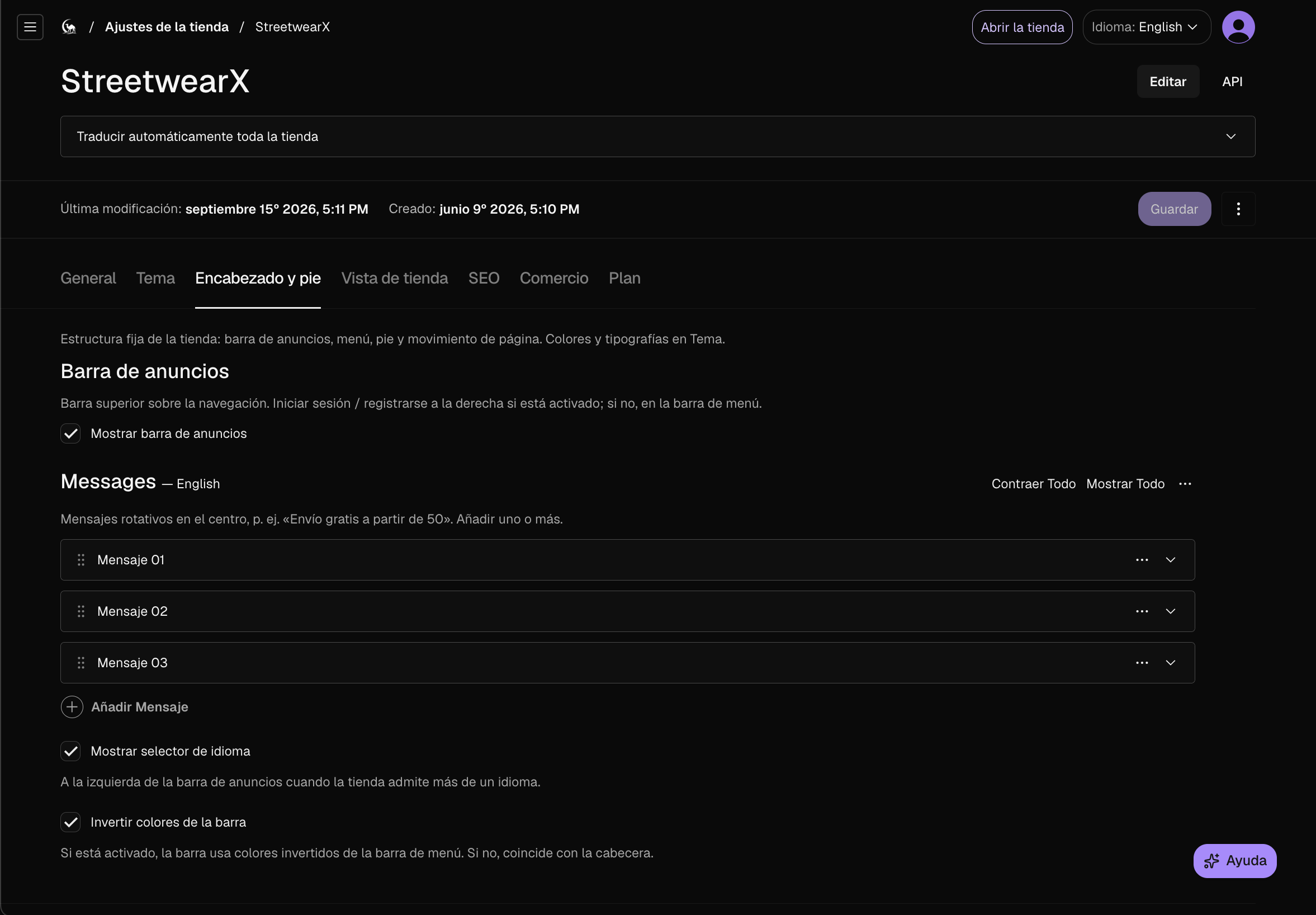Click Mostrar Todo link

[x=1125, y=484]
